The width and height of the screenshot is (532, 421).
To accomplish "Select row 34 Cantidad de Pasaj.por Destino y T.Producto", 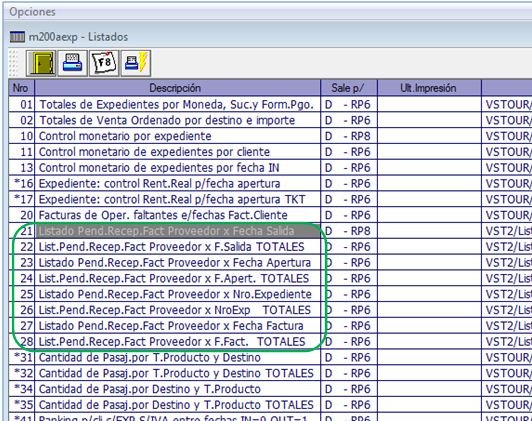I will pyautogui.click(x=177, y=389).
